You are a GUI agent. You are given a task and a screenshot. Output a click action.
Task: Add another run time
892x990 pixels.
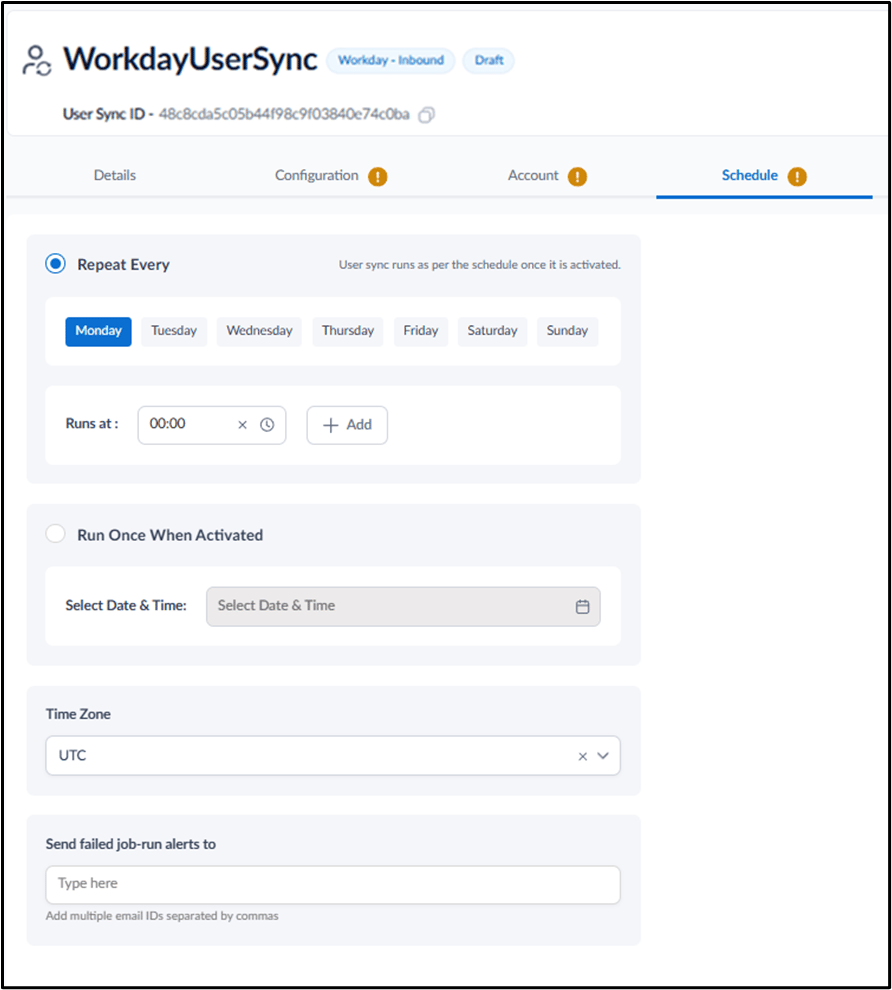[347, 425]
